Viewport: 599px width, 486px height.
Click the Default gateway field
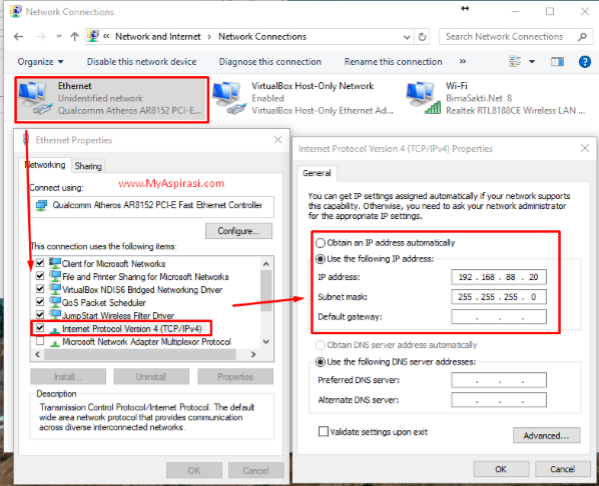[499, 317]
